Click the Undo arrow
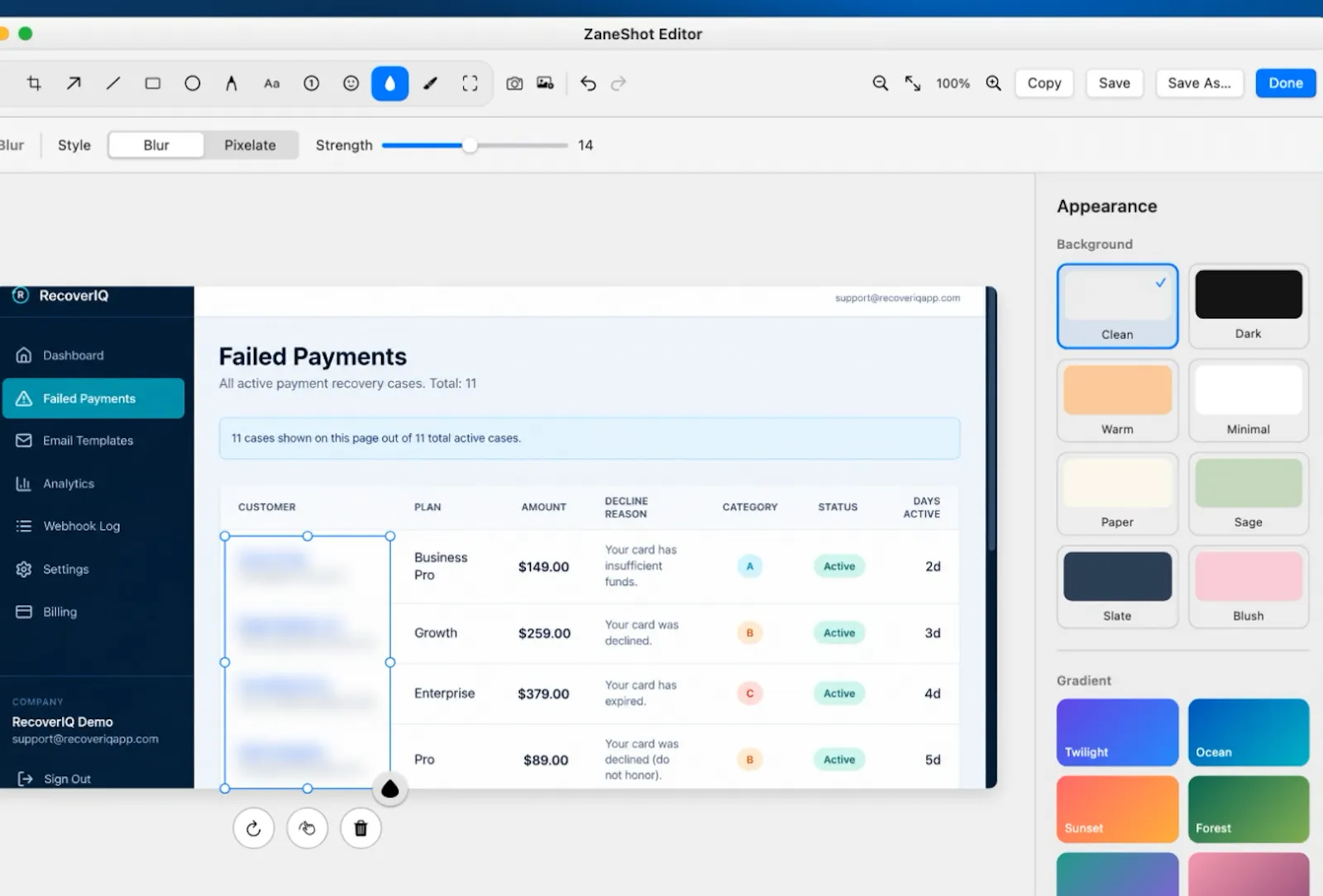The height and width of the screenshot is (896, 1323). tap(588, 83)
